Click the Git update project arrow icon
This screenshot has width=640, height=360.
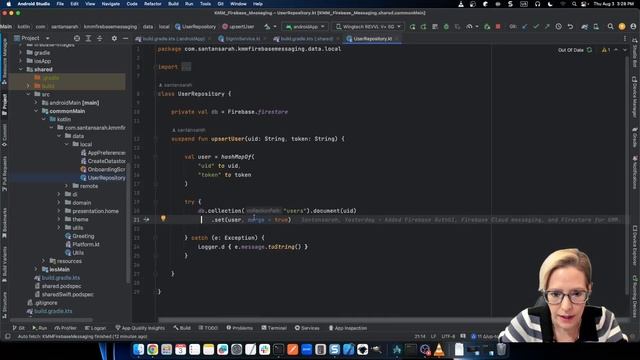click(524, 27)
